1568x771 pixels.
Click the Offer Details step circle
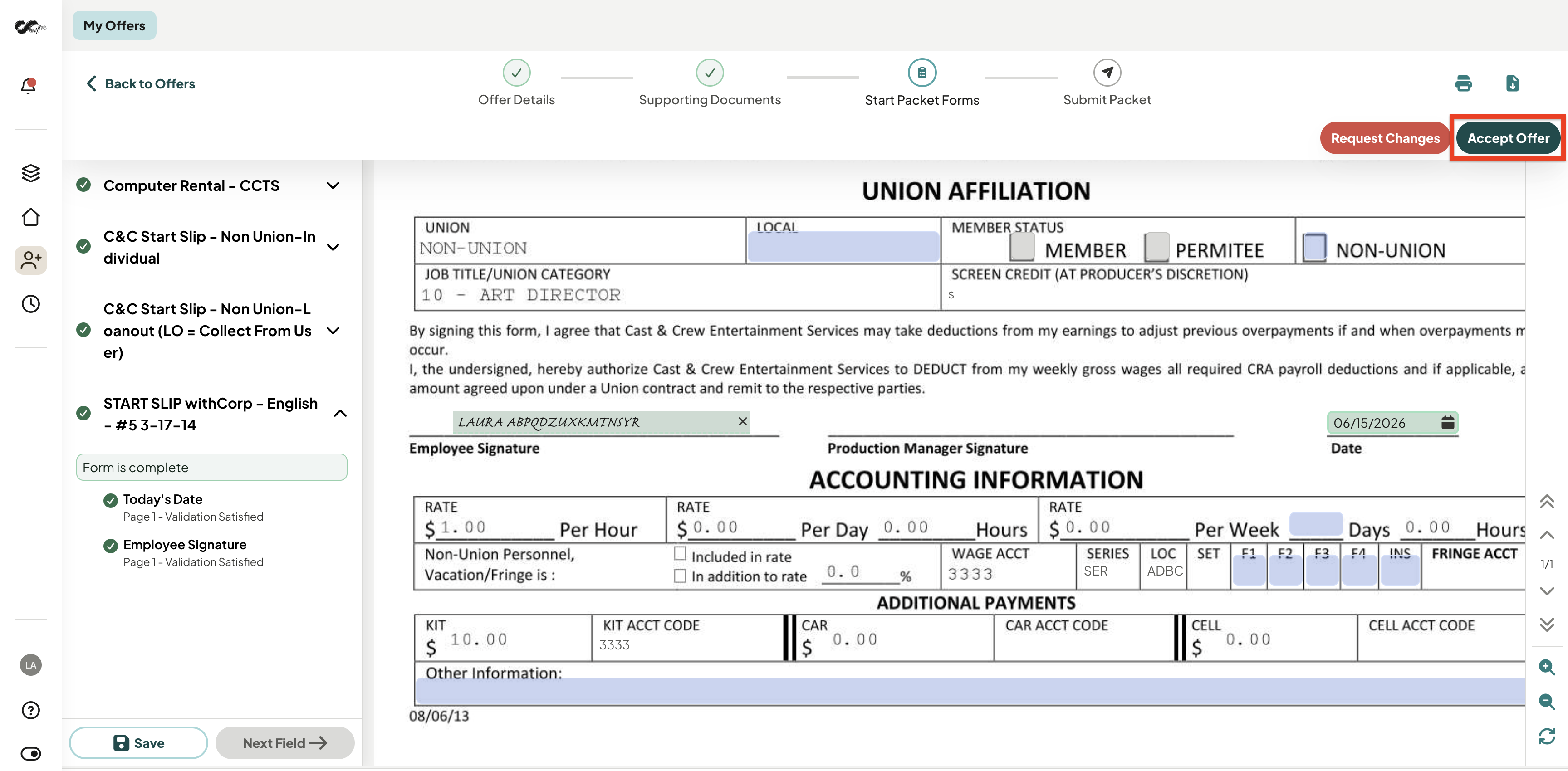coord(516,73)
